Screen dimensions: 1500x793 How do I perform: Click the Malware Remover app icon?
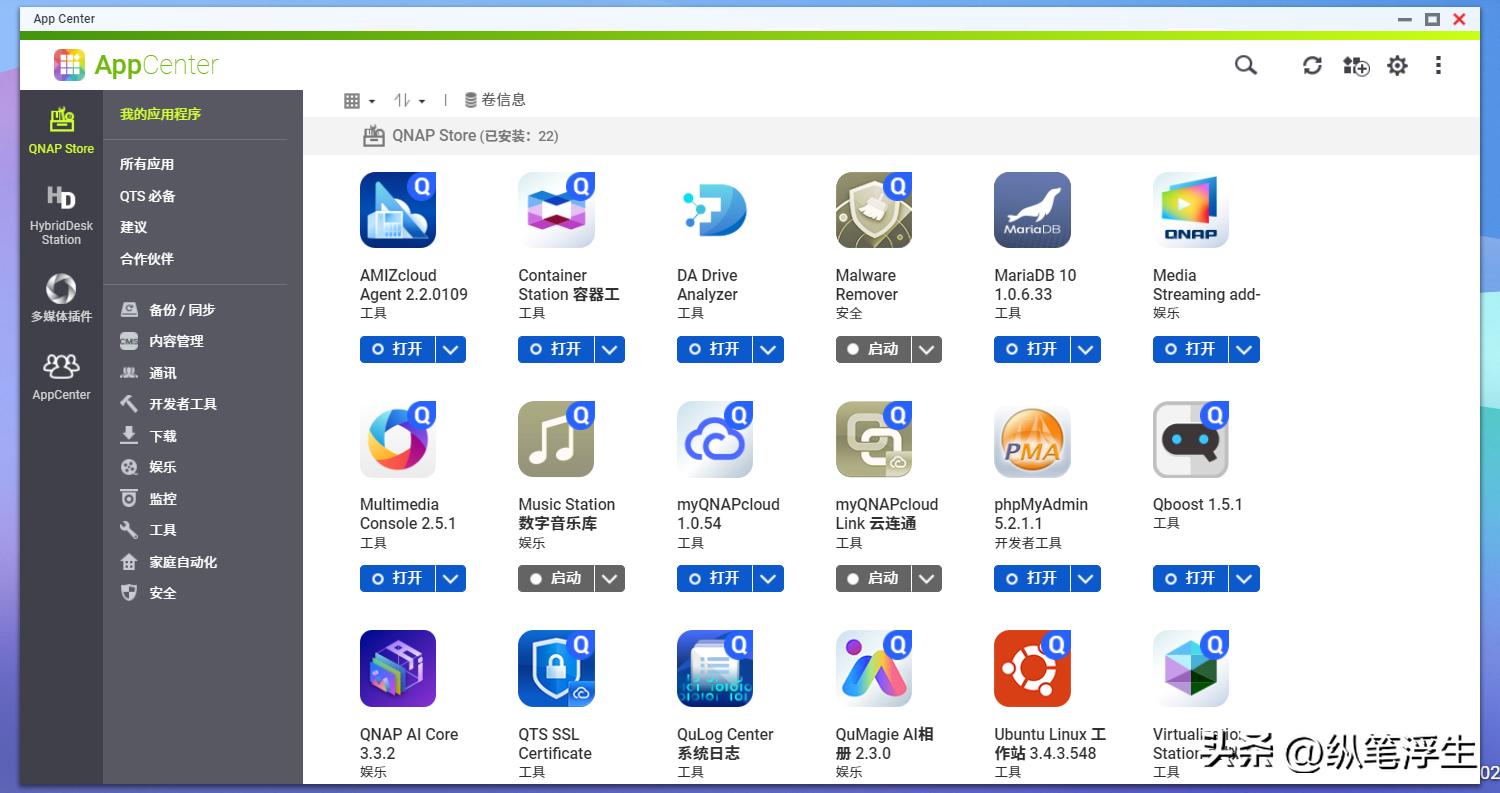point(874,210)
